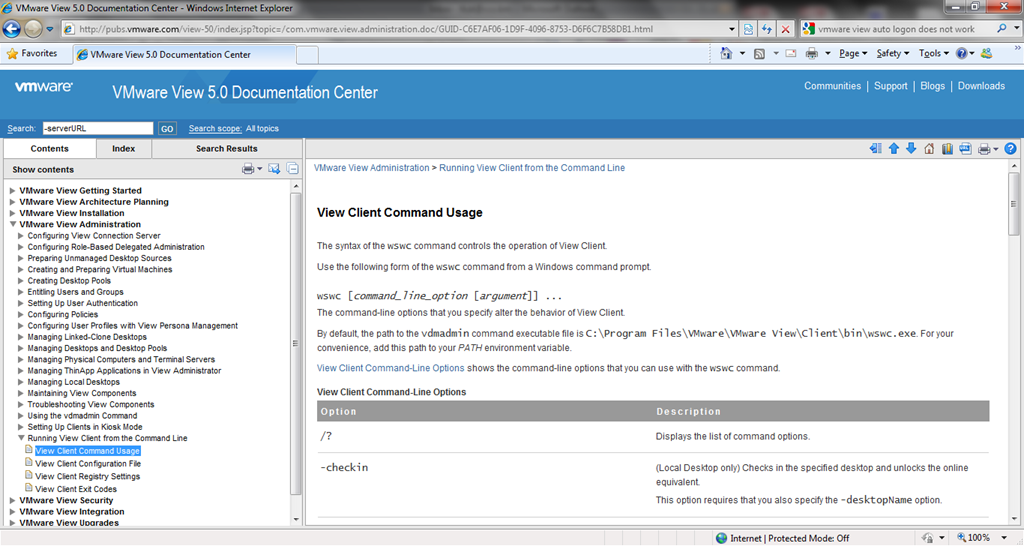The width and height of the screenshot is (1024, 546).
Task: Open a new browser tab
Action: pos(307,55)
